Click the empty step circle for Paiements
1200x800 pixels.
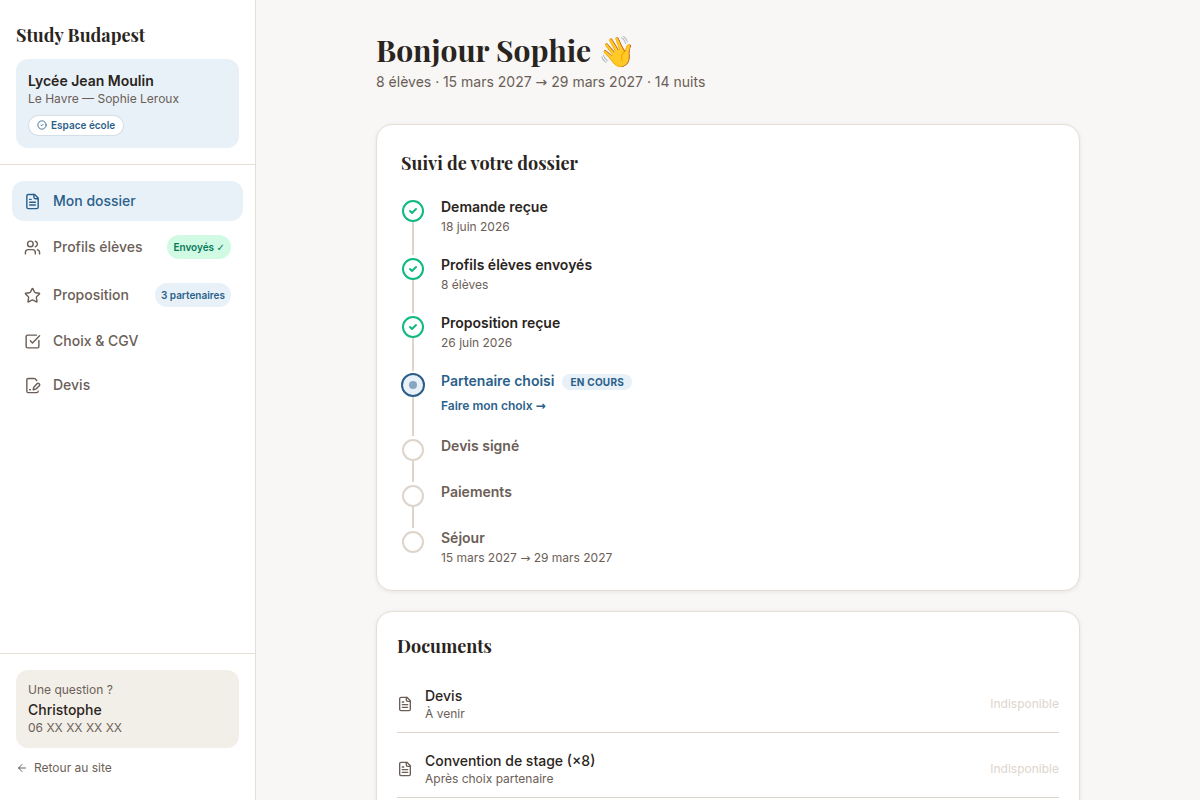(x=413, y=496)
